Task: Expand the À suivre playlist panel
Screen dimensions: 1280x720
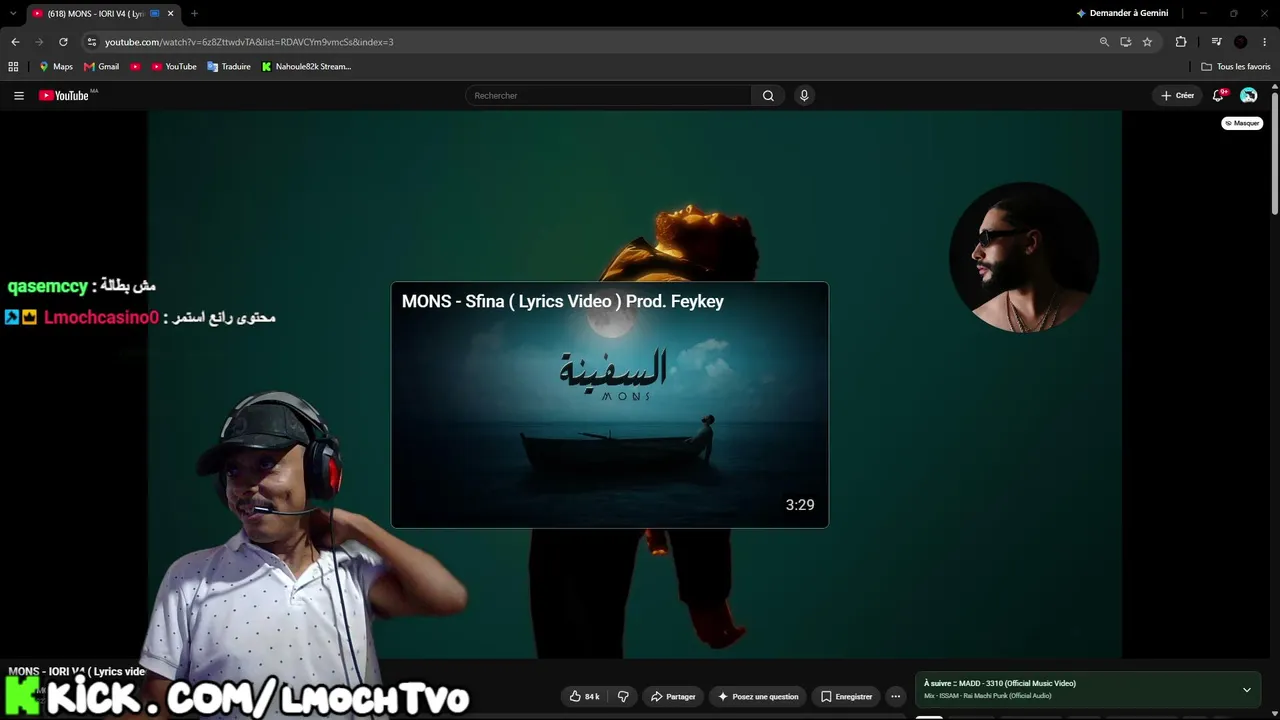Action: [1247, 690]
